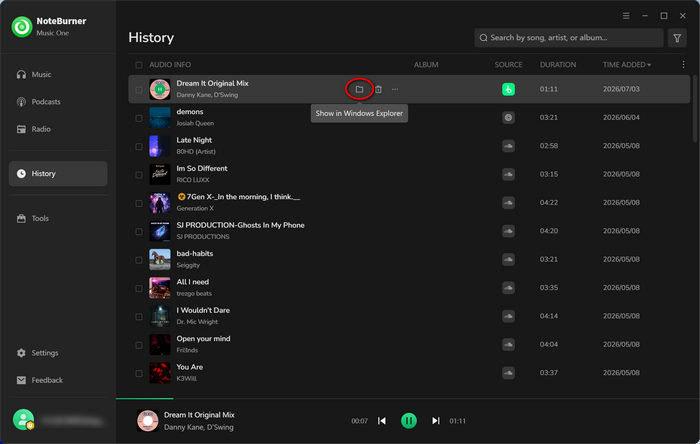
Task: Skip to previous track
Action: [x=382, y=421]
